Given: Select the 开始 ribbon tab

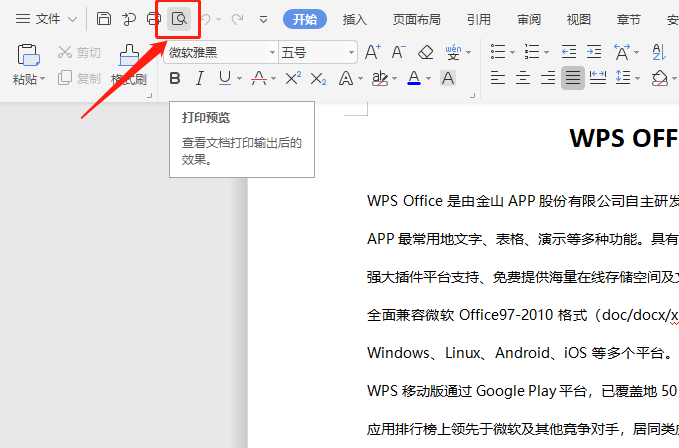Looking at the screenshot, I should pos(305,19).
